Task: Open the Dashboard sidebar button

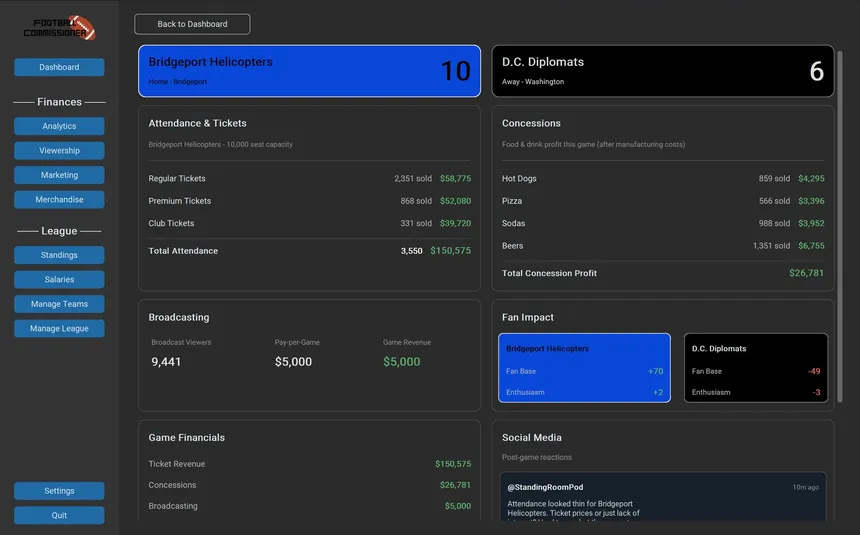Action: 59,67
